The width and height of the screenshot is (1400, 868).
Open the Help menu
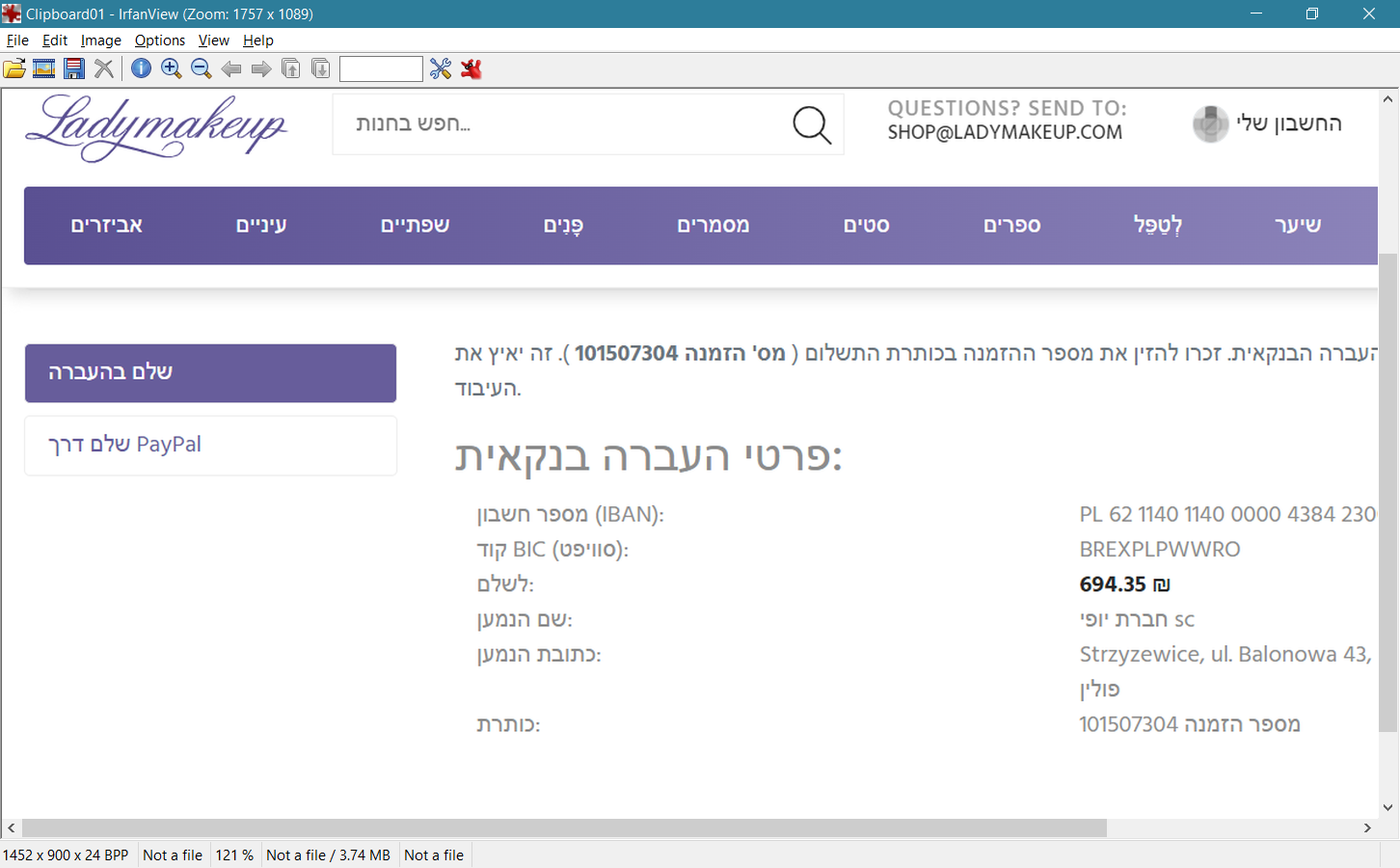[x=258, y=41]
